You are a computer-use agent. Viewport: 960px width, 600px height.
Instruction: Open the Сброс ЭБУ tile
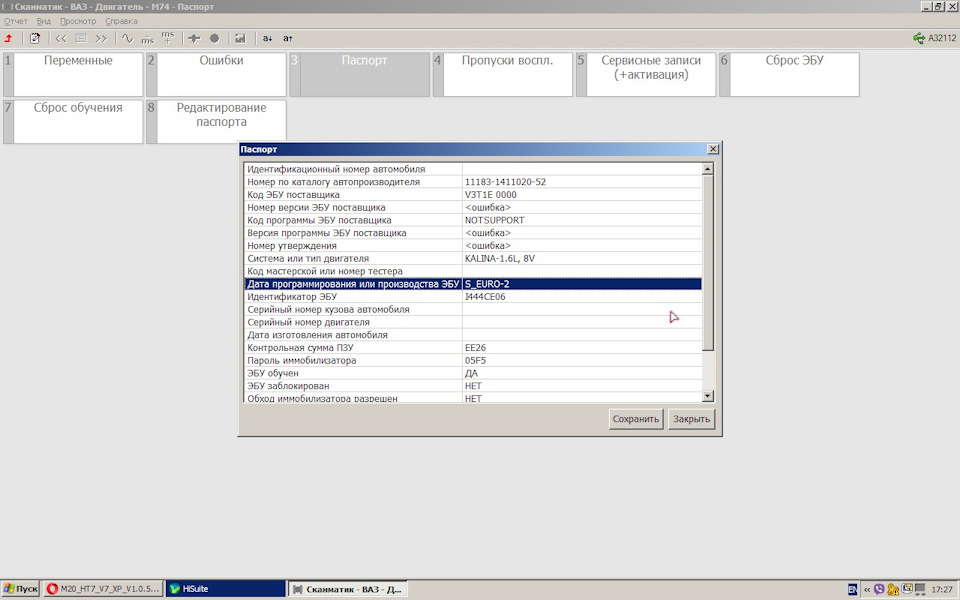tap(789, 74)
